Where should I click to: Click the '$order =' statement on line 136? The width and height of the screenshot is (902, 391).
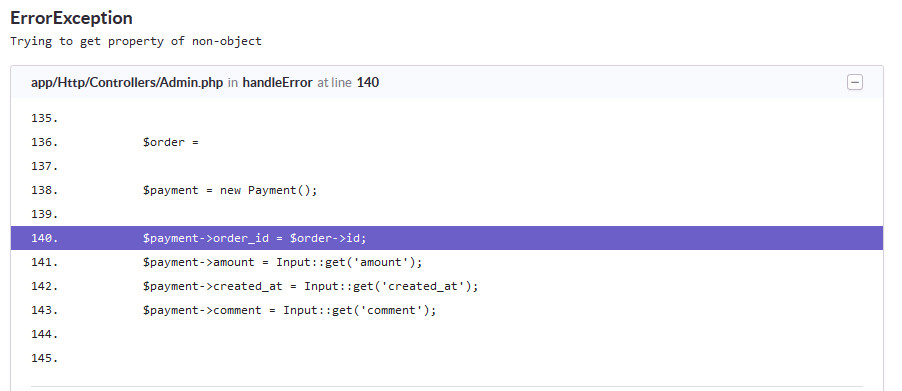pos(171,143)
